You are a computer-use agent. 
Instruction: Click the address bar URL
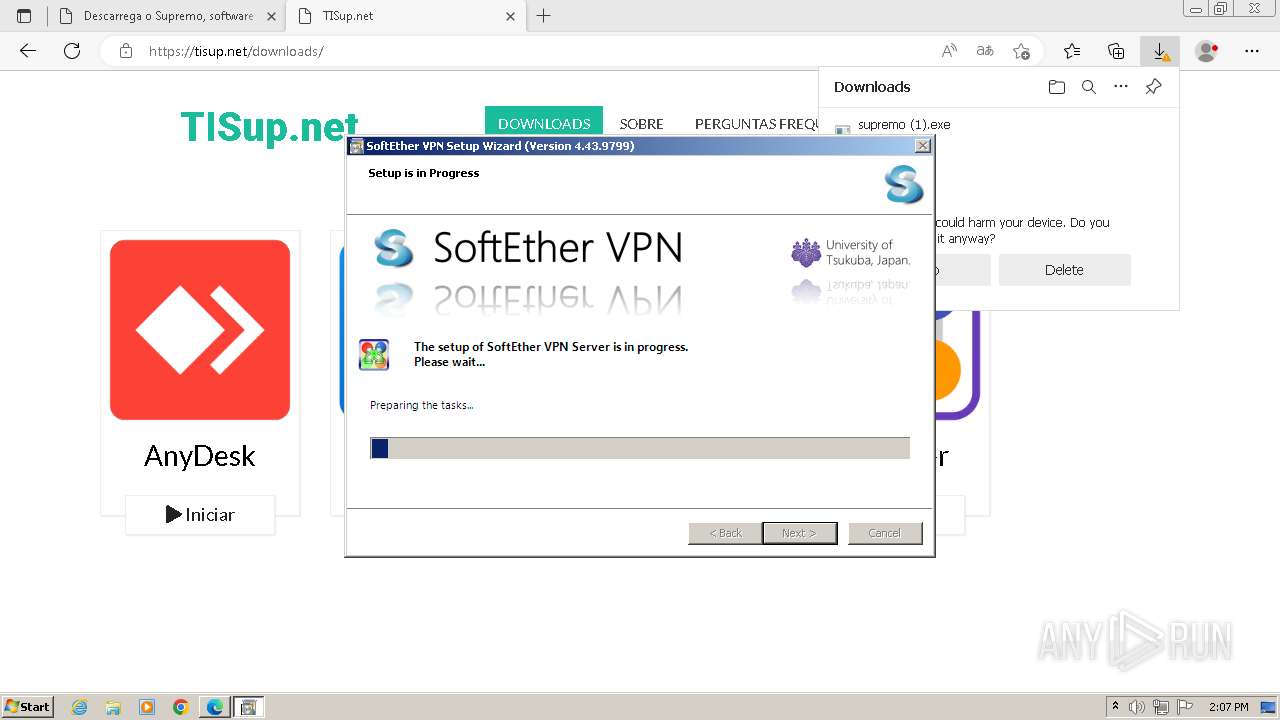pyautogui.click(x=236, y=51)
